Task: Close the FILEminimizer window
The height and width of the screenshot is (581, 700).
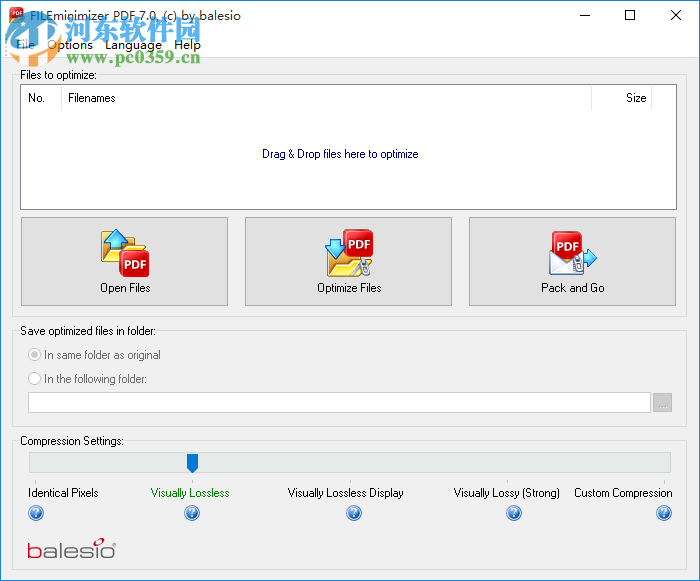Action: tap(676, 15)
